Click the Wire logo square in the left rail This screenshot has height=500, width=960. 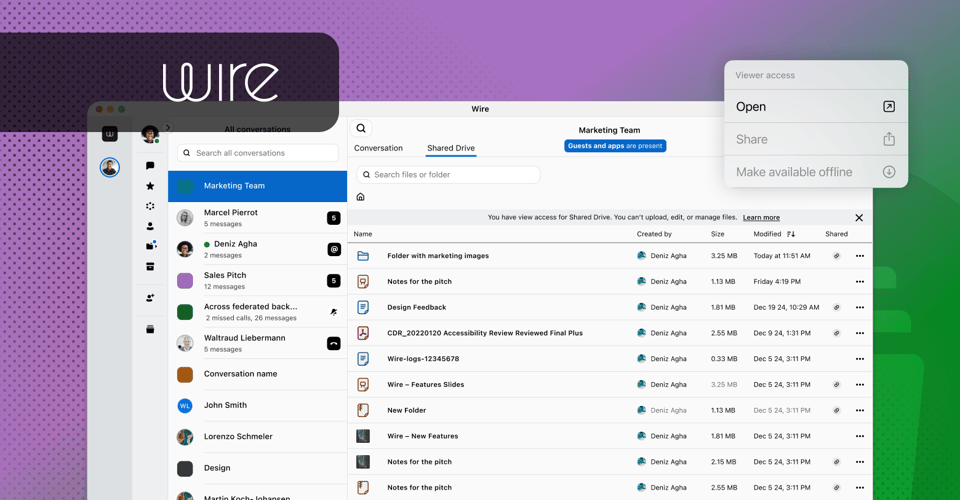coord(110,133)
